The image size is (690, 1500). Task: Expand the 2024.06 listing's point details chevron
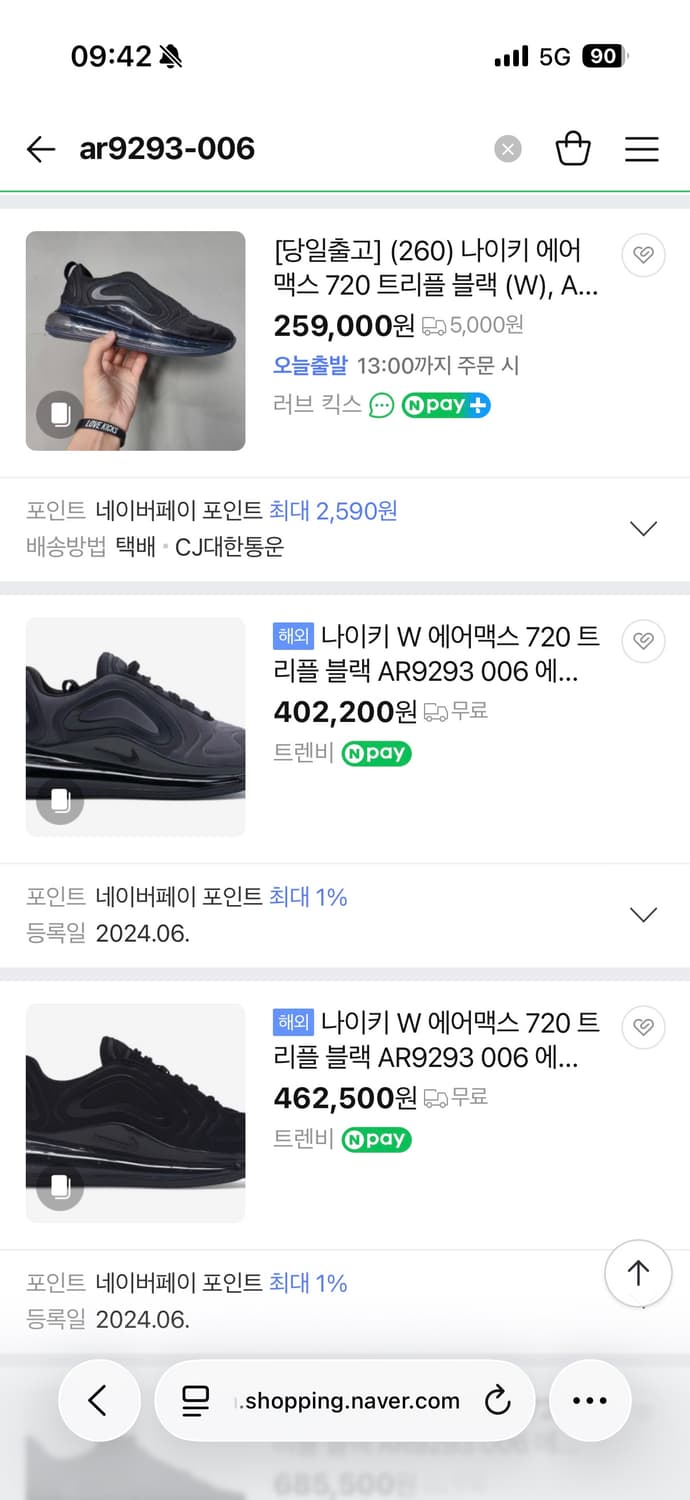(643, 914)
